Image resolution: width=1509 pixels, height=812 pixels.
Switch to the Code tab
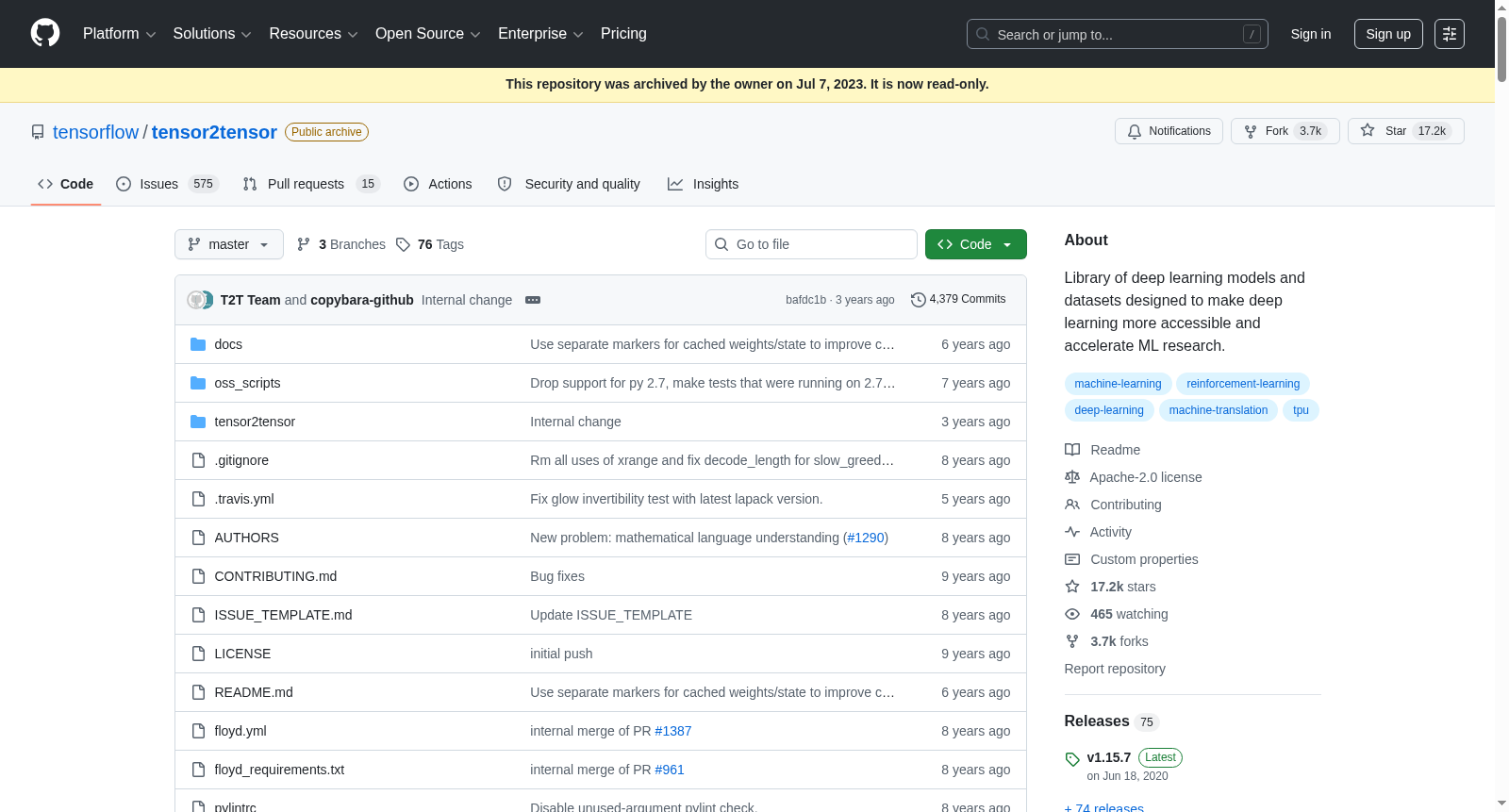pos(66,184)
